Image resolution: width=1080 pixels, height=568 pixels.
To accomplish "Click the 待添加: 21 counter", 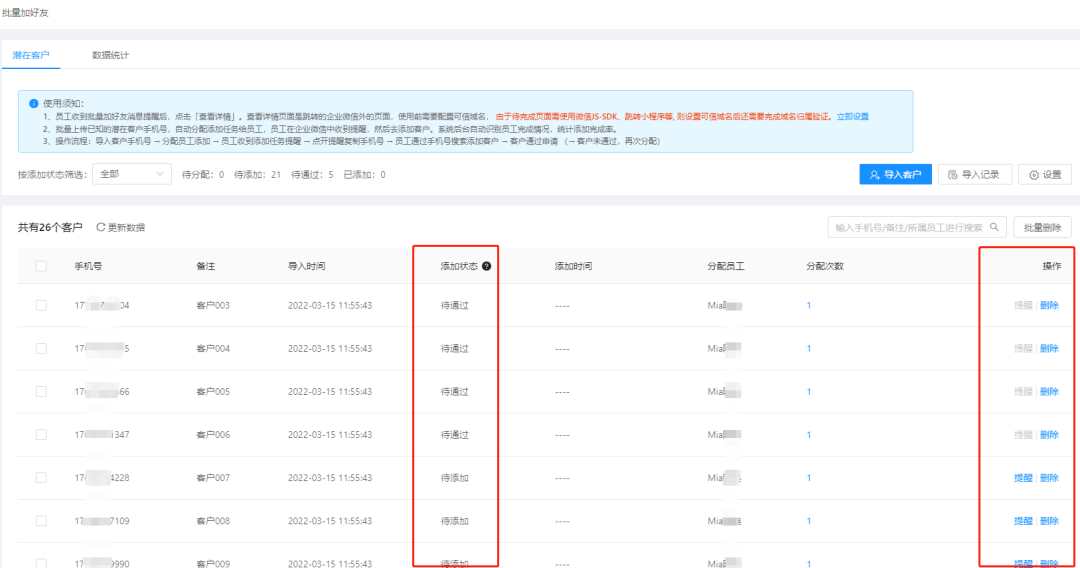I will pos(258,175).
